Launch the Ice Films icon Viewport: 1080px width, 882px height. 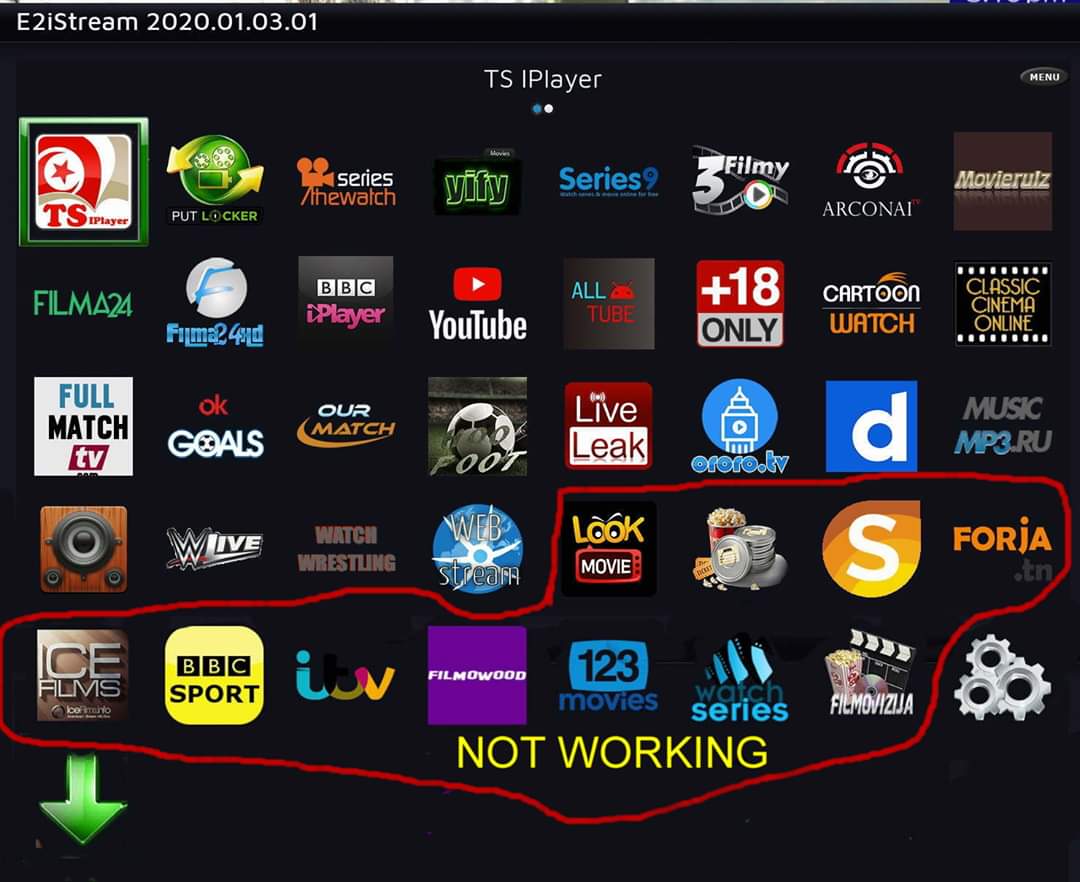point(82,675)
